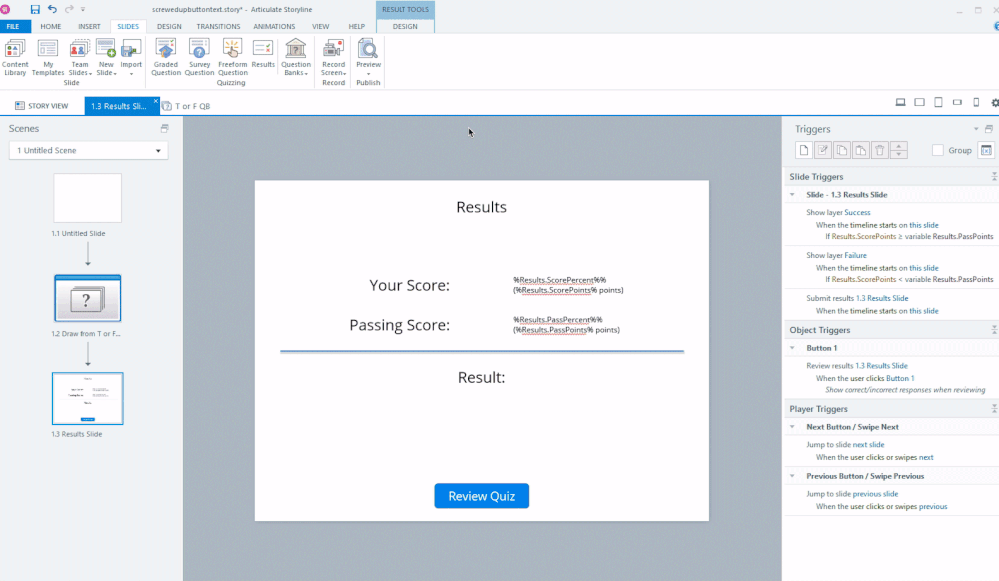The width and height of the screenshot is (999, 581).
Task: Select the 1.2 Draw from T or F thumbnail
Action: pyautogui.click(x=87, y=298)
